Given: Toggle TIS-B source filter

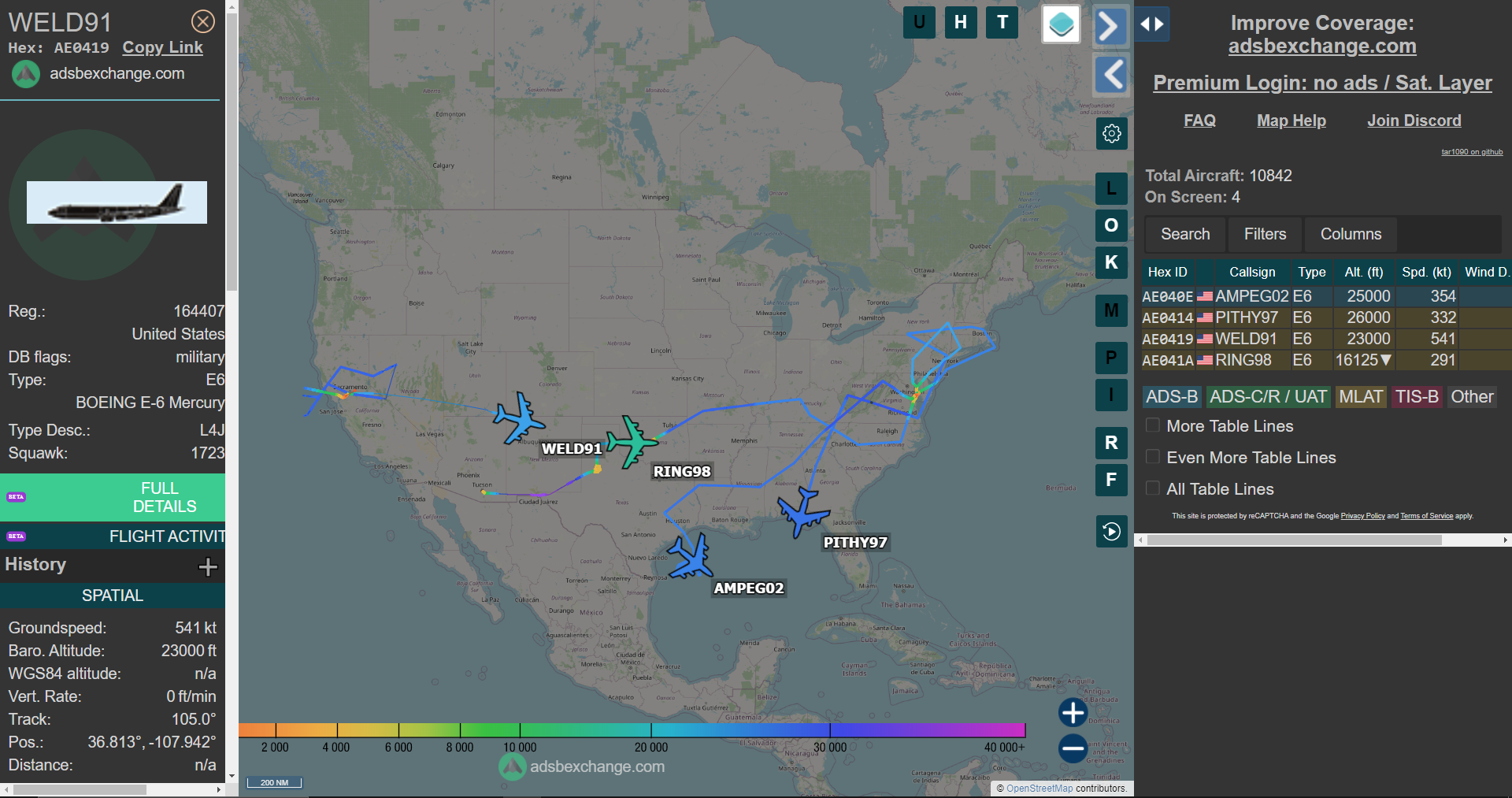Looking at the screenshot, I should (1417, 397).
